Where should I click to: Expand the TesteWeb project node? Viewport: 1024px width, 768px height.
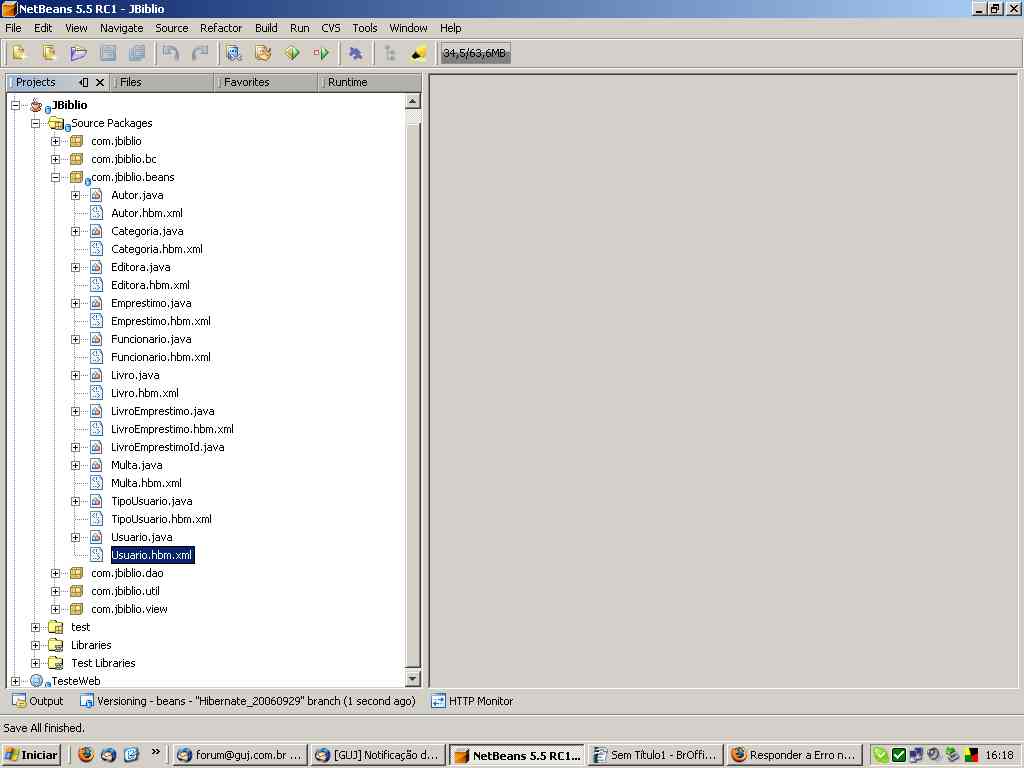pos(16,681)
